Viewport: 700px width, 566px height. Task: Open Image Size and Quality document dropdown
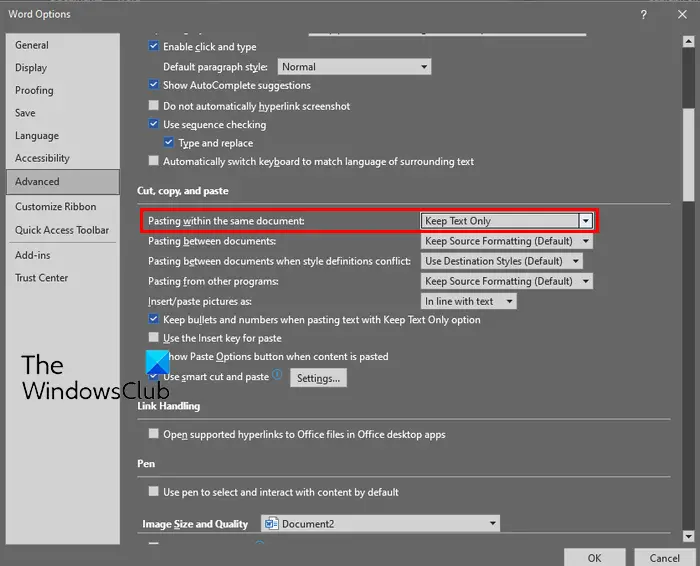coord(380,524)
